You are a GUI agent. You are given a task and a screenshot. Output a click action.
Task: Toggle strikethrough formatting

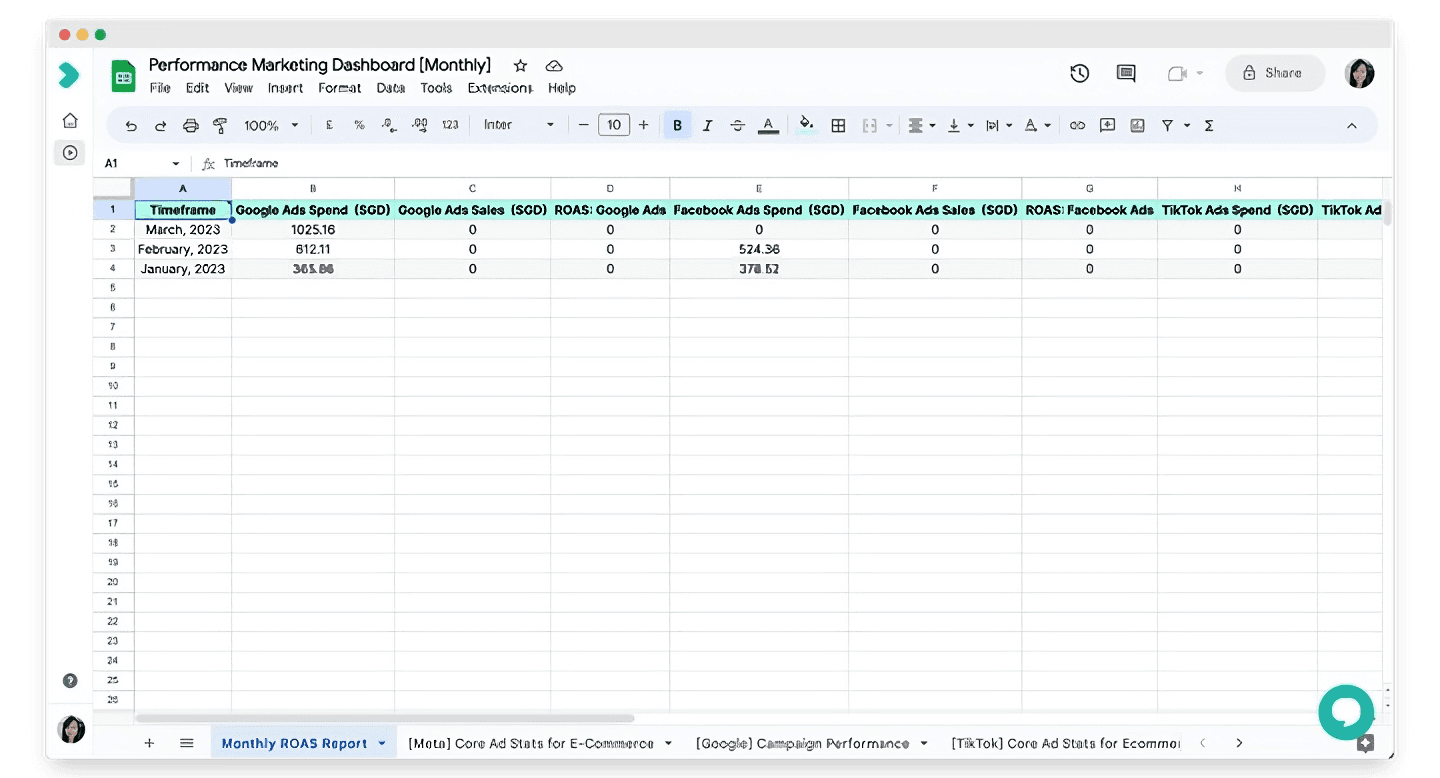pos(737,125)
